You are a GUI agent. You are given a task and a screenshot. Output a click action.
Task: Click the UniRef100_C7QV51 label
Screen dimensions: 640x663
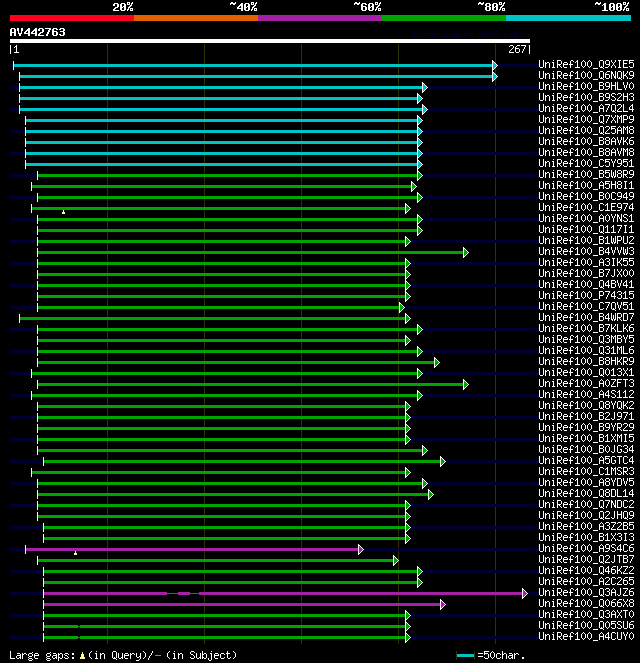pos(586,306)
